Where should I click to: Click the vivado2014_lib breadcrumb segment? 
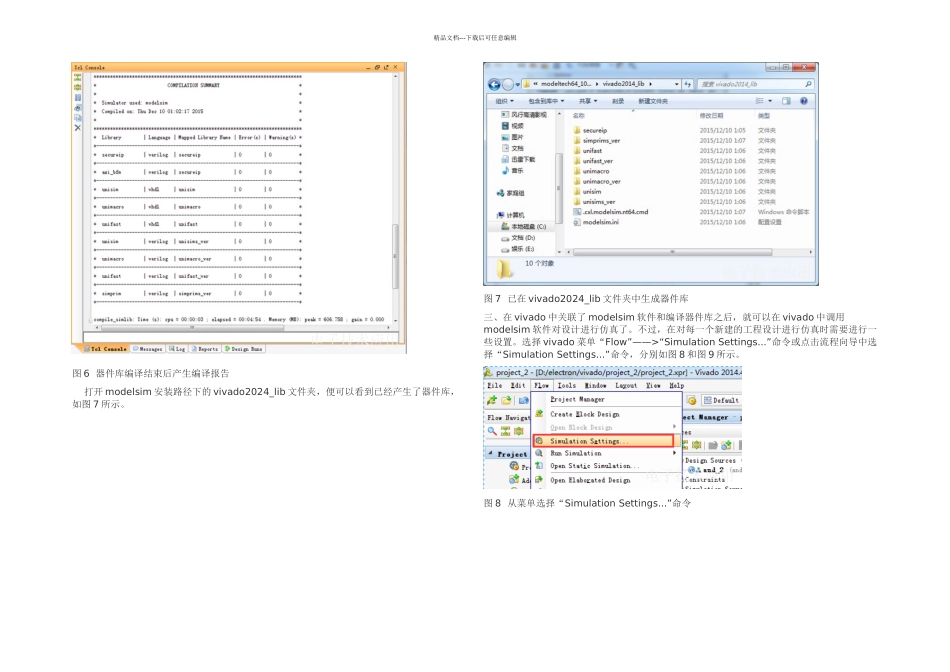click(623, 84)
